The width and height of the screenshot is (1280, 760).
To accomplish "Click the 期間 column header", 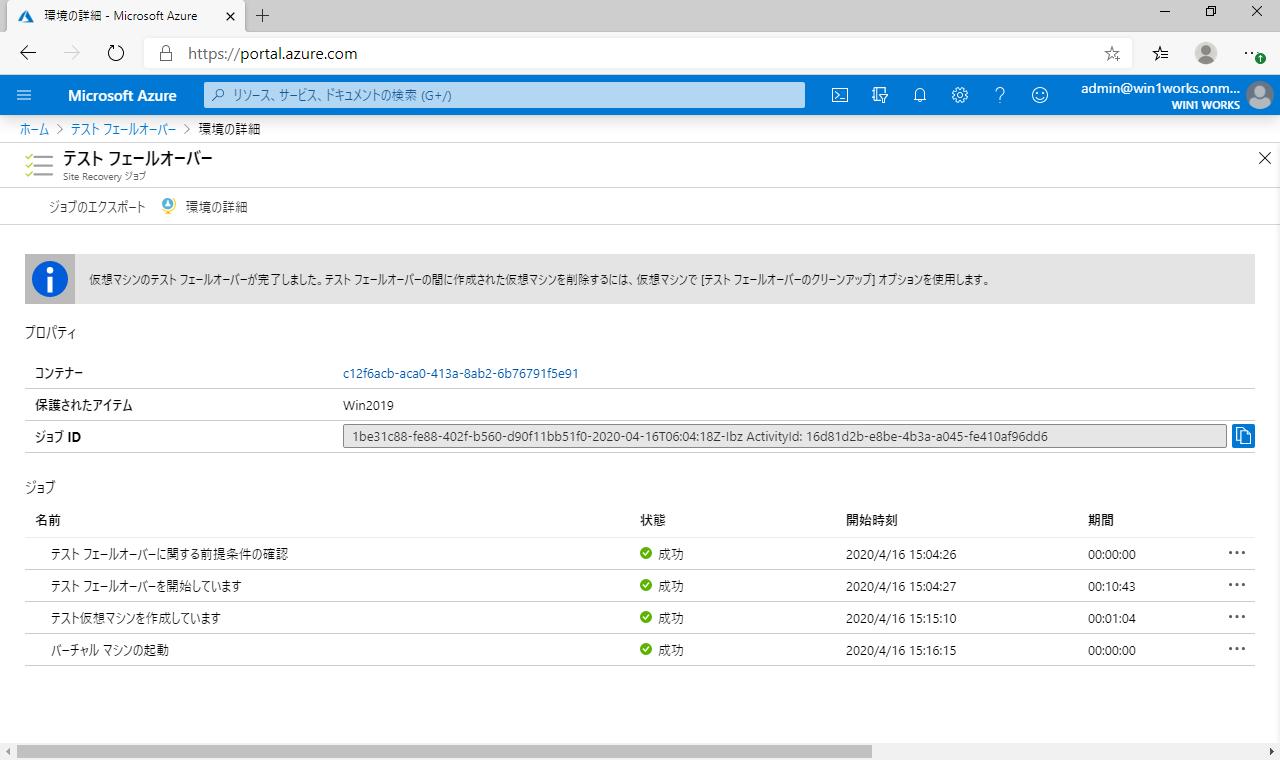I will click(x=1101, y=520).
